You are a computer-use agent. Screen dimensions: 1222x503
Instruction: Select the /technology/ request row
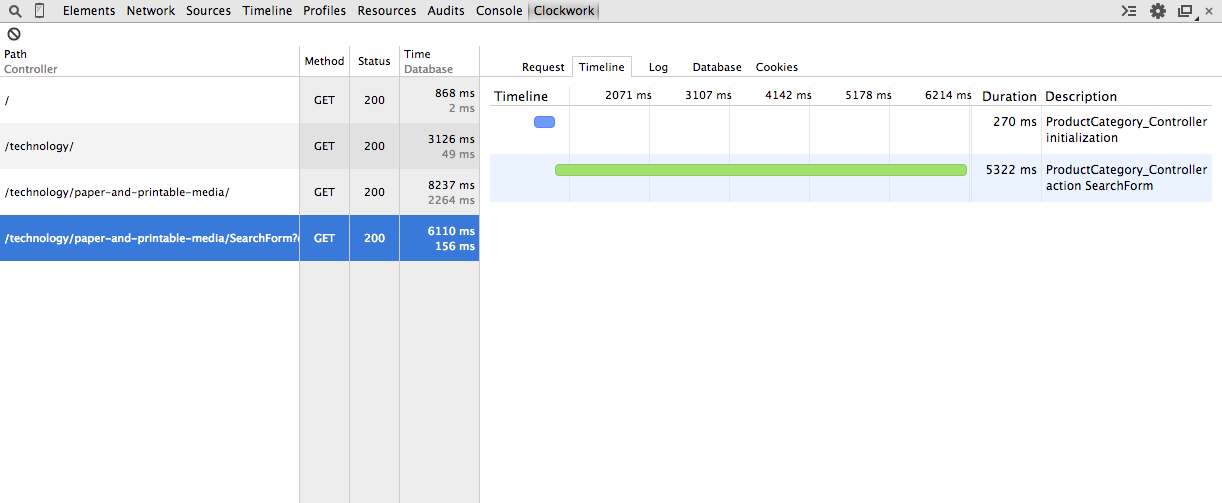point(150,146)
